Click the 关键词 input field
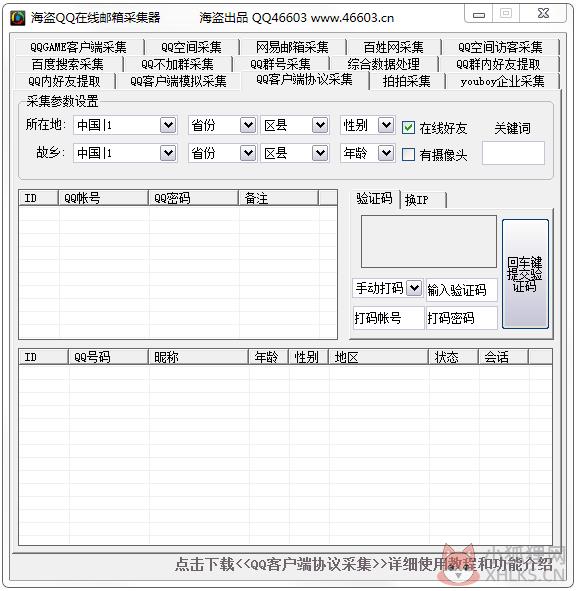The width and height of the screenshot is (576, 591). coord(513,153)
